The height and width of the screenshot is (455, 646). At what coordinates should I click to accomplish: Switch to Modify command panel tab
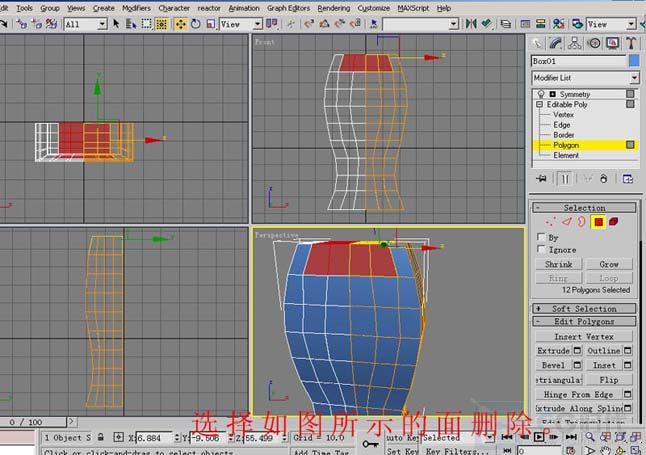pos(556,43)
